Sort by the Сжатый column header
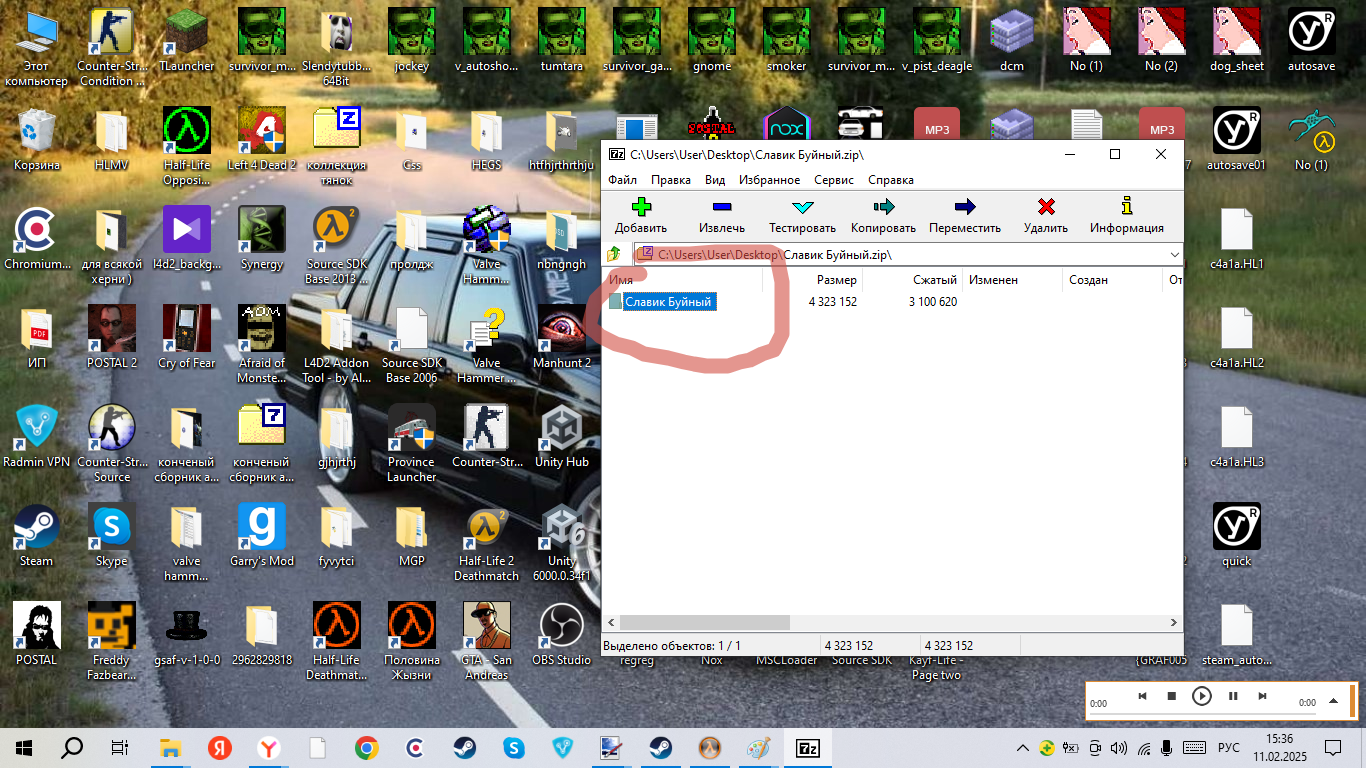Viewport: 1366px width, 768px height. click(x=912, y=280)
